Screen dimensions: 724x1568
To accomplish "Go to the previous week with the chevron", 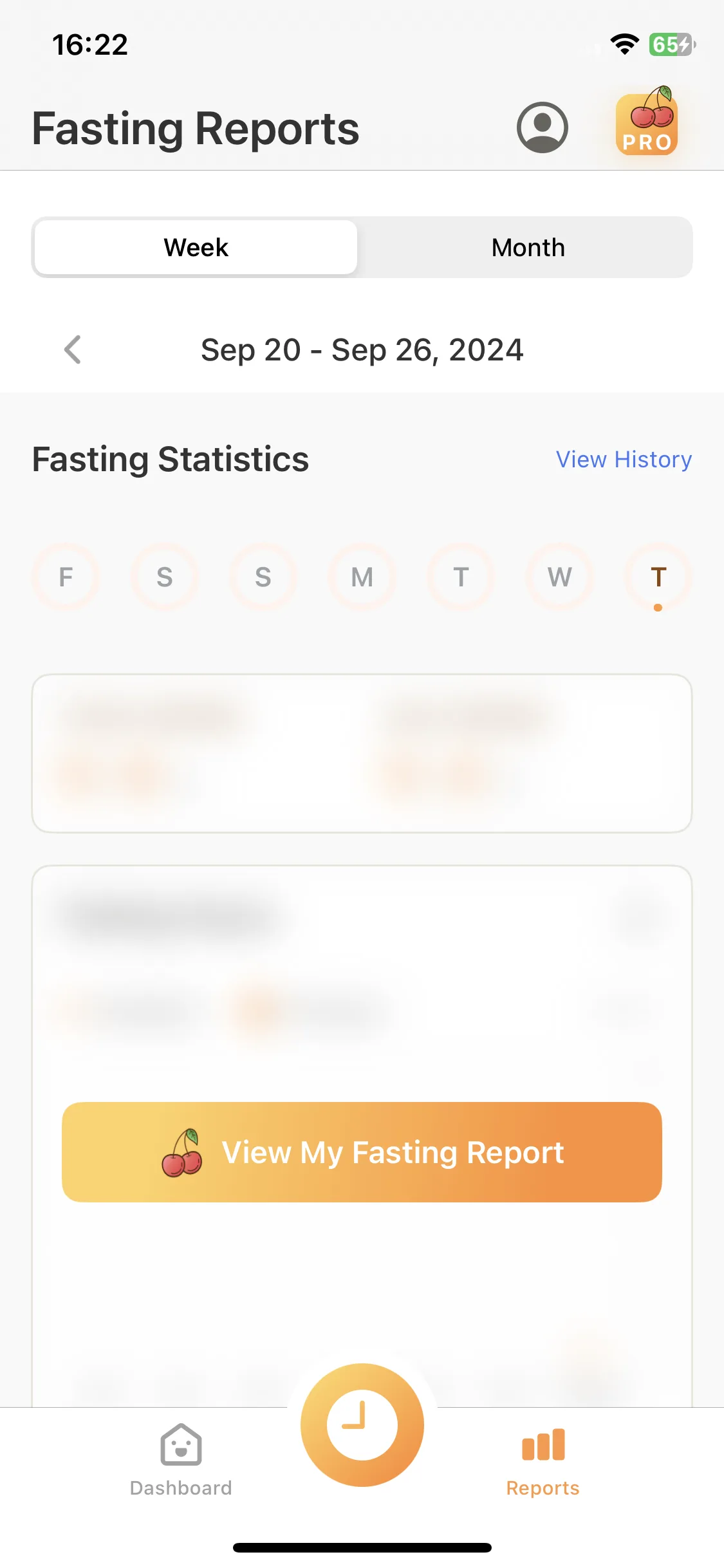I will (x=73, y=350).
